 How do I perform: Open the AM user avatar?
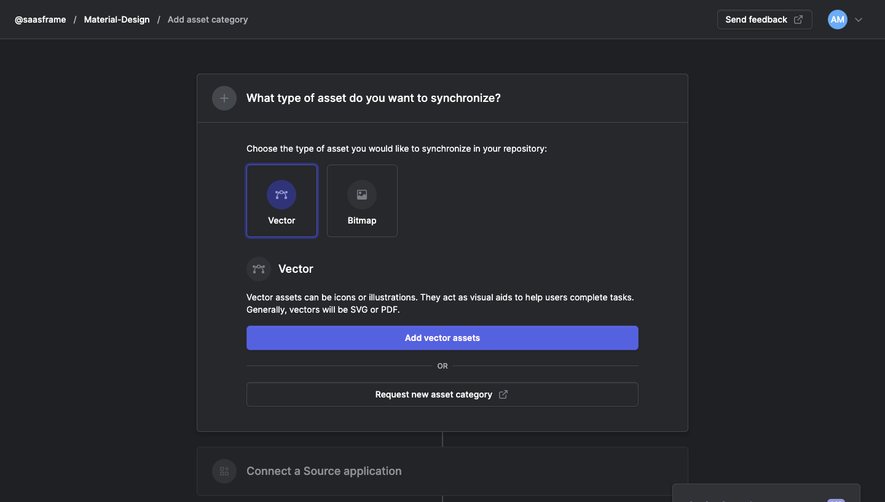pos(837,20)
